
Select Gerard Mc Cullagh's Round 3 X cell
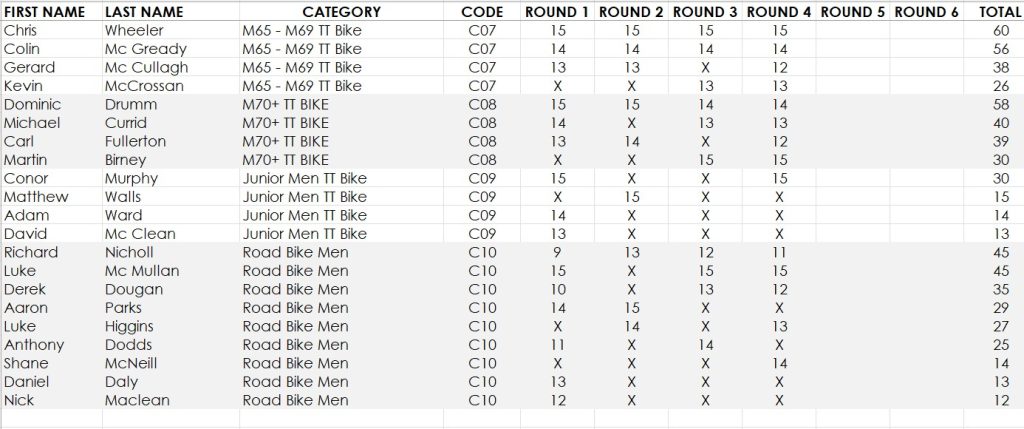(x=705, y=67)
